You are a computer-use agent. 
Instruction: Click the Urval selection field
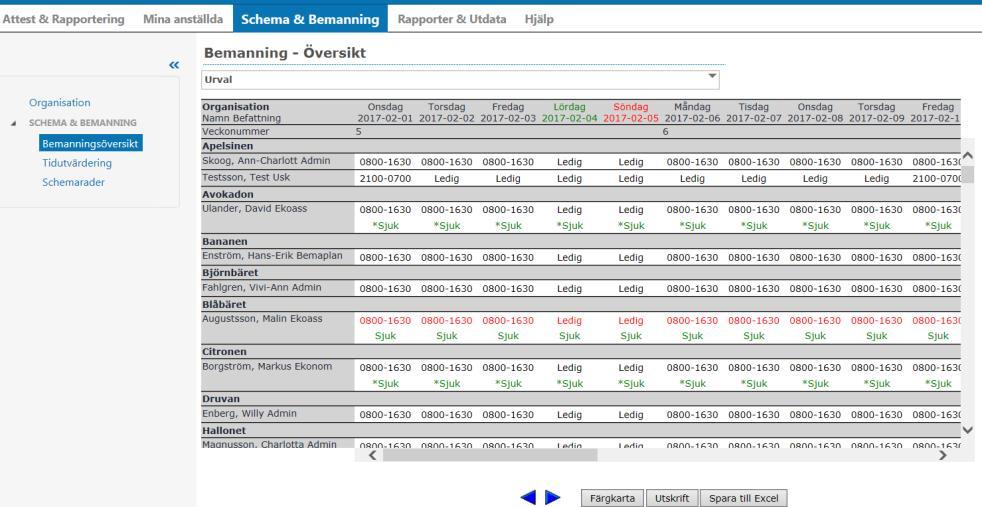pos(460,79)
